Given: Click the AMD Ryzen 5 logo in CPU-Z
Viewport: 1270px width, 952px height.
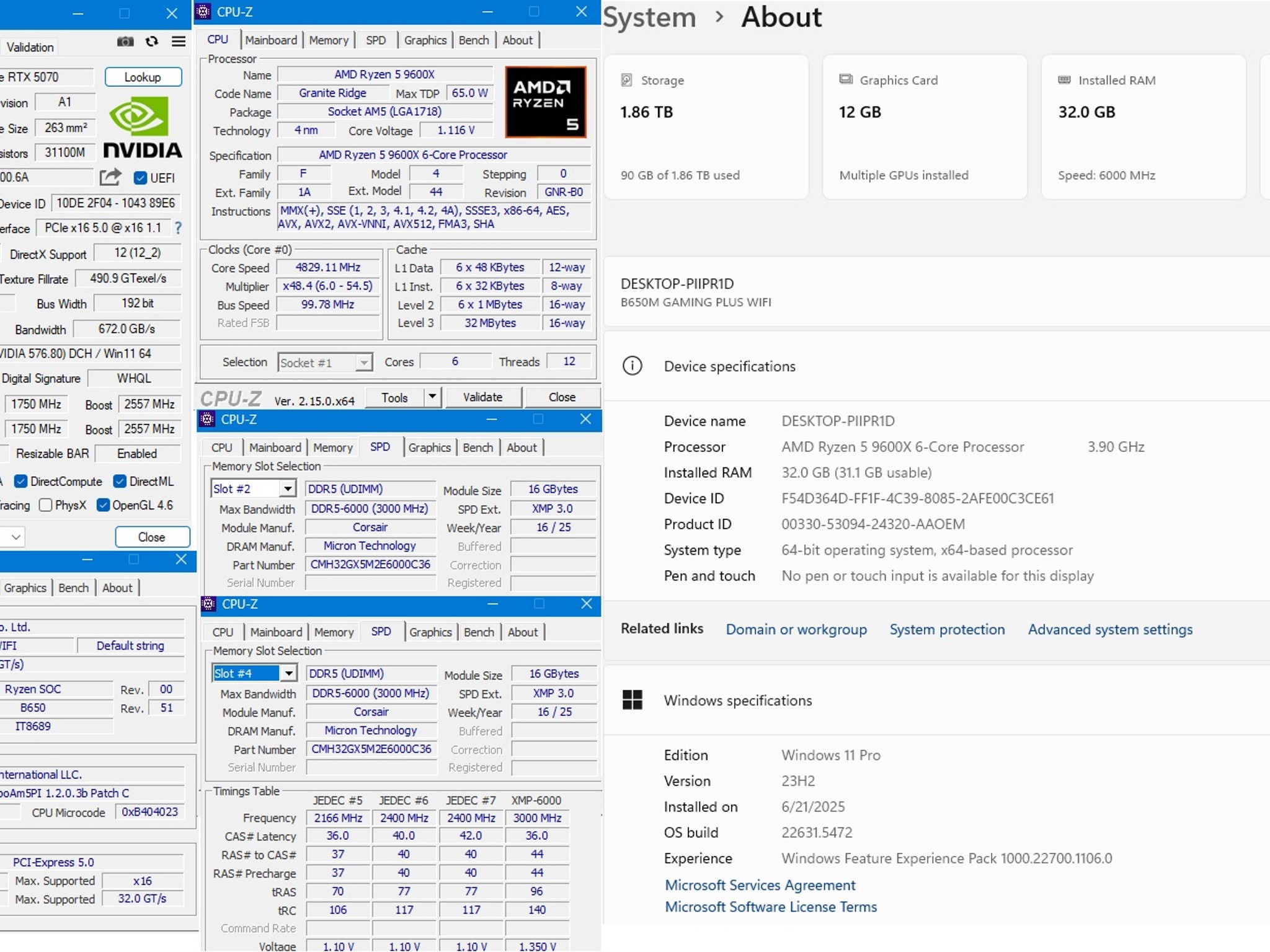Looking at the screenshot, I should coord(546,102).
